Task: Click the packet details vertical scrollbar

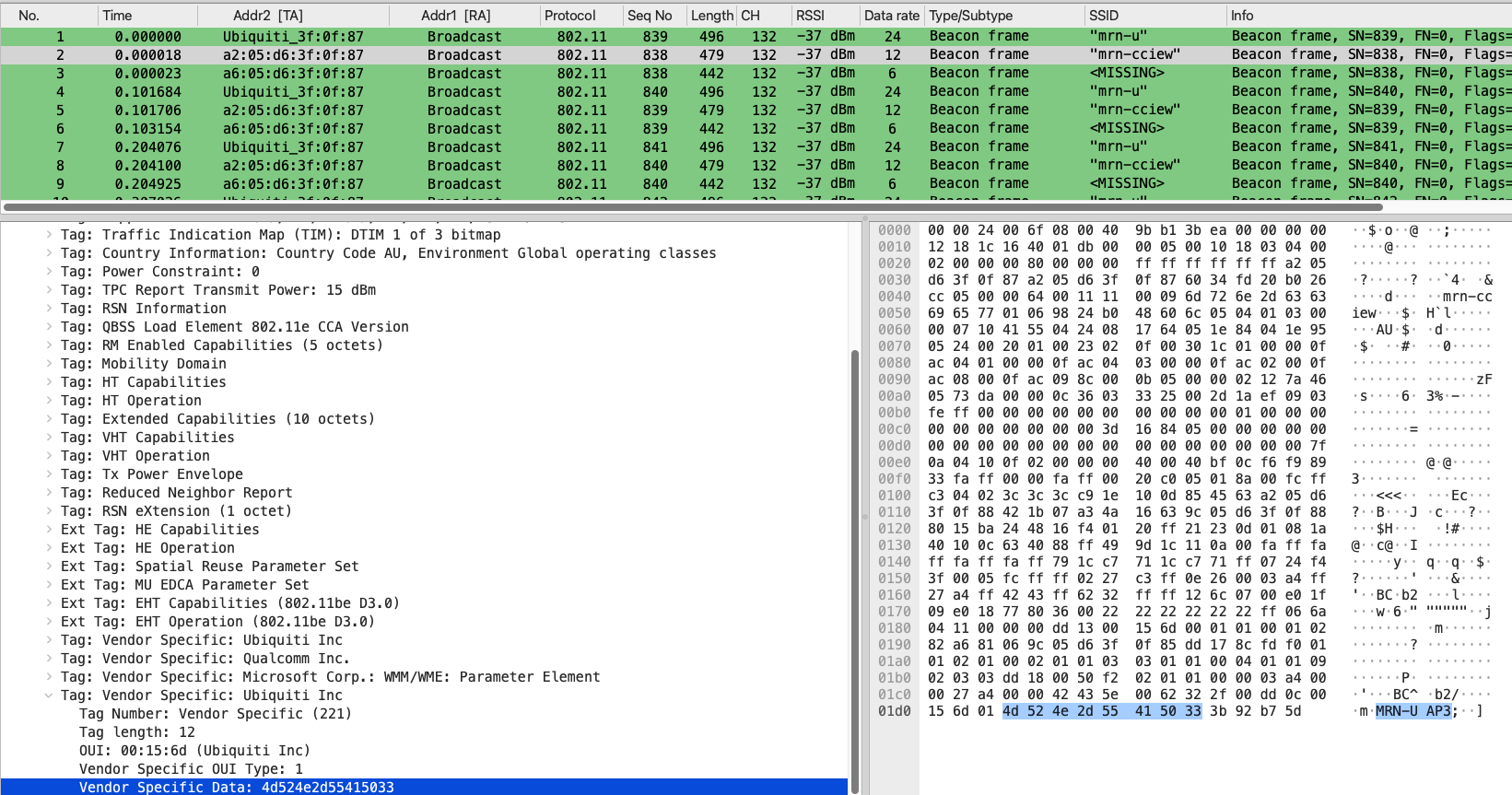Action: [x=854, y=553]
